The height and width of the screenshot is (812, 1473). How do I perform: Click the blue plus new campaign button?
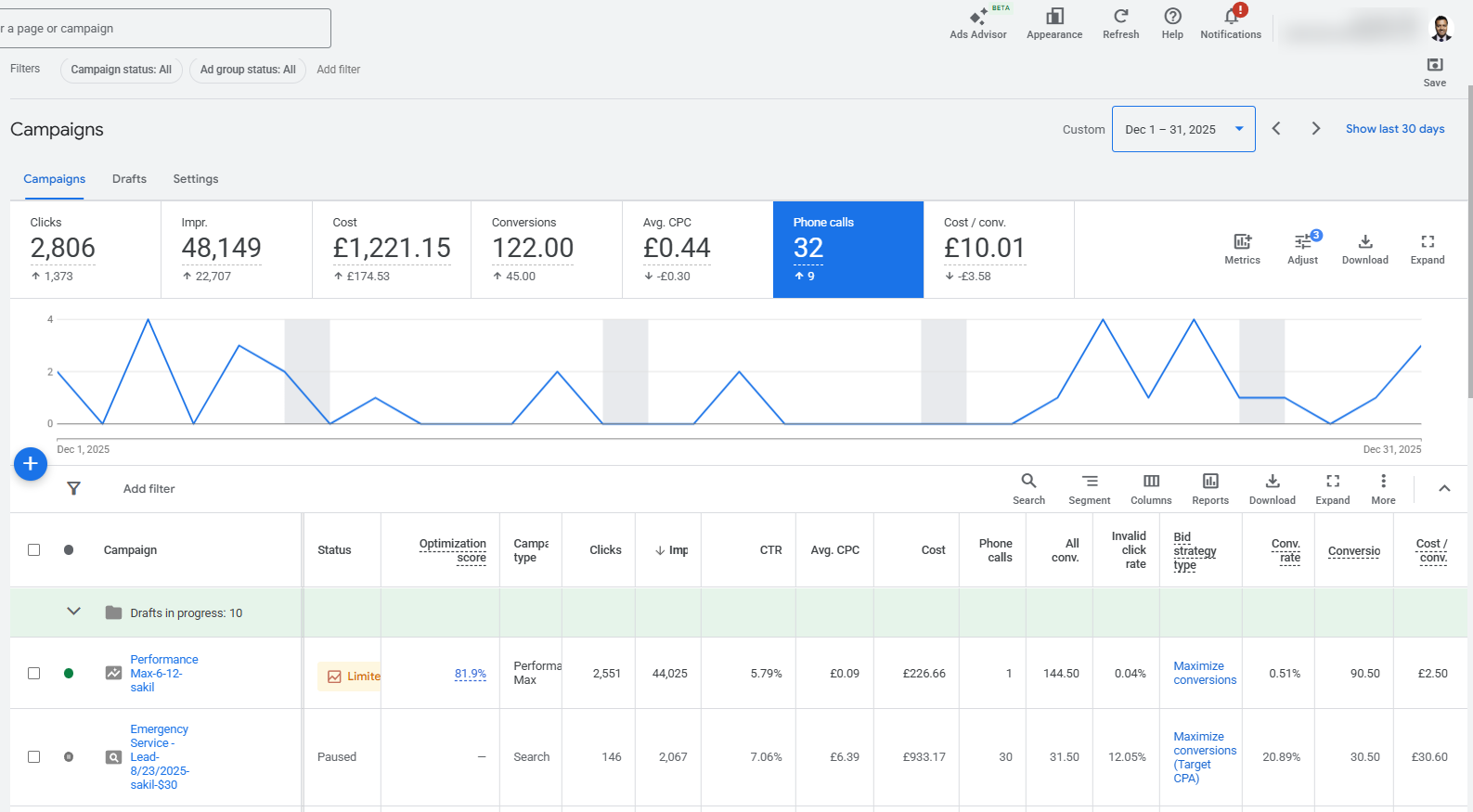click(x=31, y=463)
